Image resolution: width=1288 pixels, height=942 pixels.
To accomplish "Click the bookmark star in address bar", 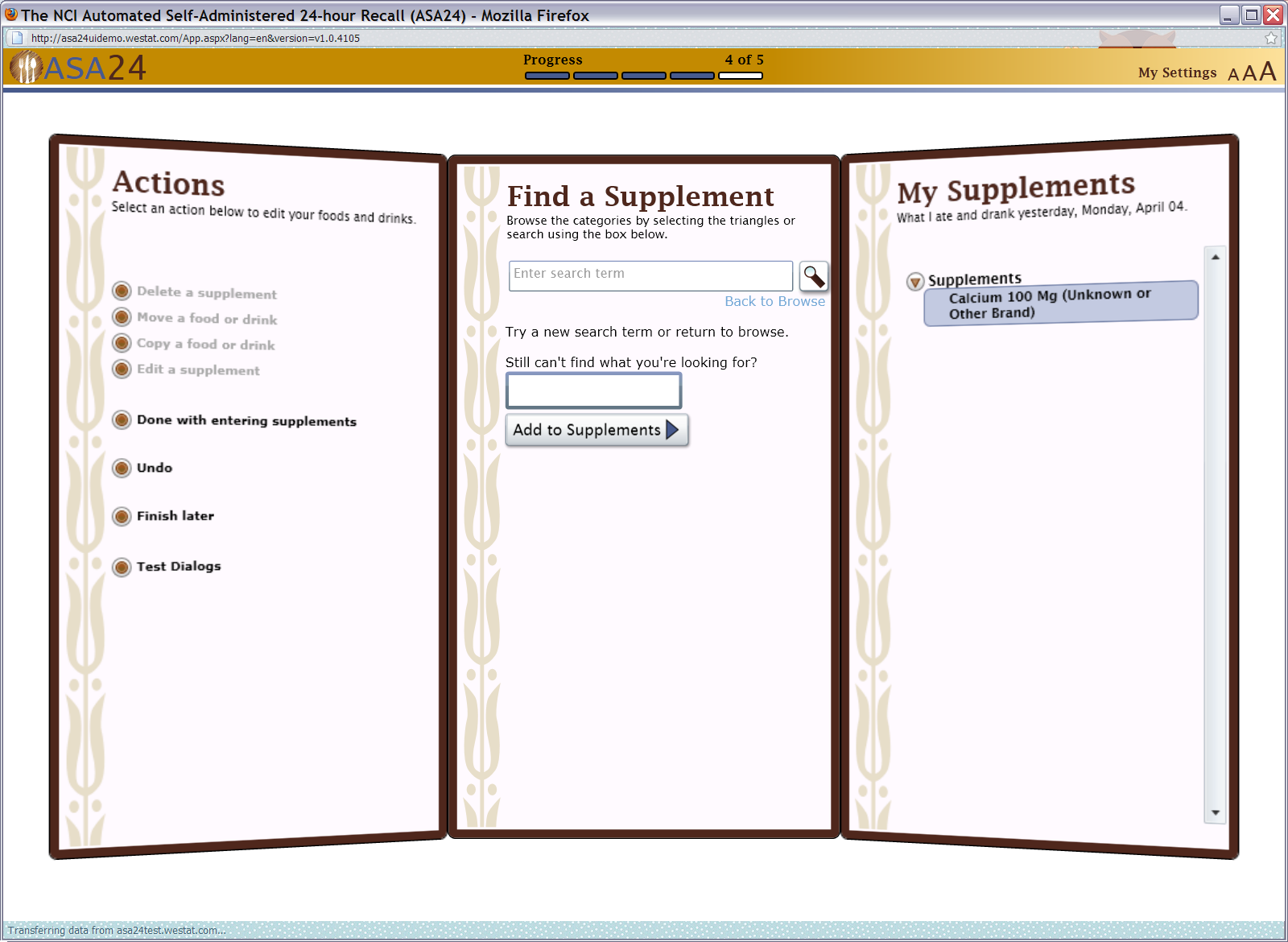I will [x=1271, y=38].
